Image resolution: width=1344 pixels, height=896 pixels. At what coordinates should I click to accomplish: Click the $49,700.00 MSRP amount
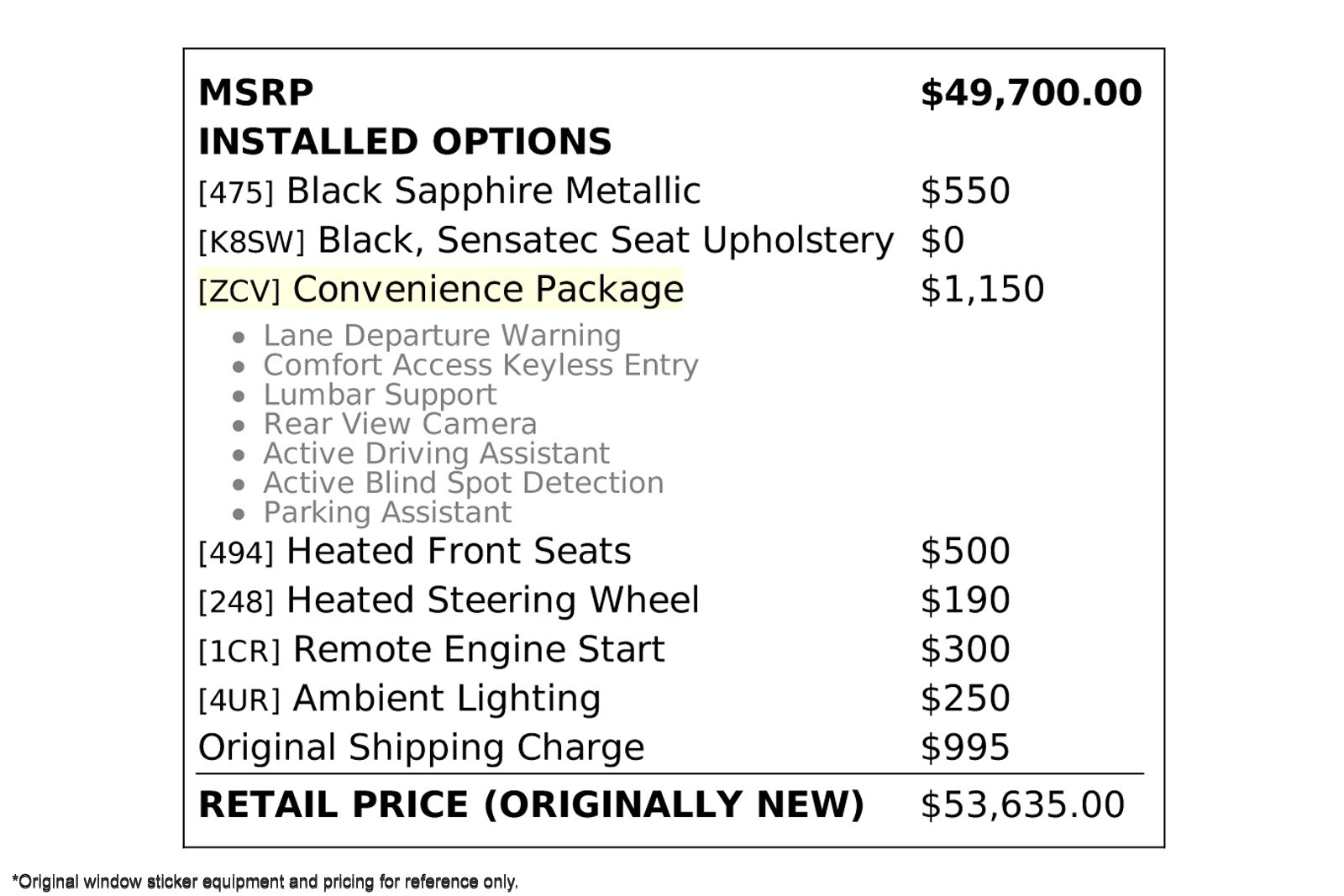[1032, 93]
